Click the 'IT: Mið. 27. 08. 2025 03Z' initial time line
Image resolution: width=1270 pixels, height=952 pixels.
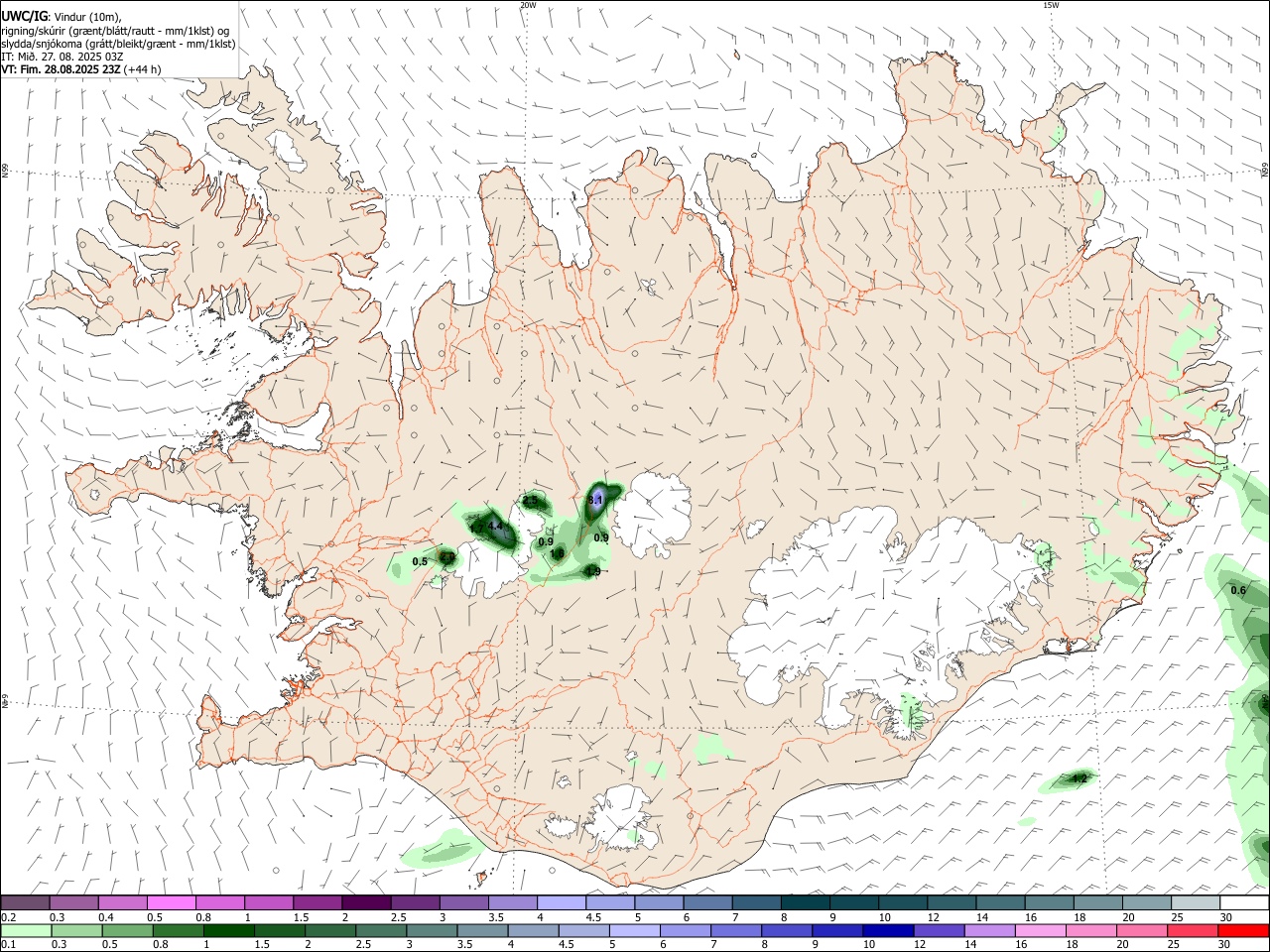[x=63, y=57]
